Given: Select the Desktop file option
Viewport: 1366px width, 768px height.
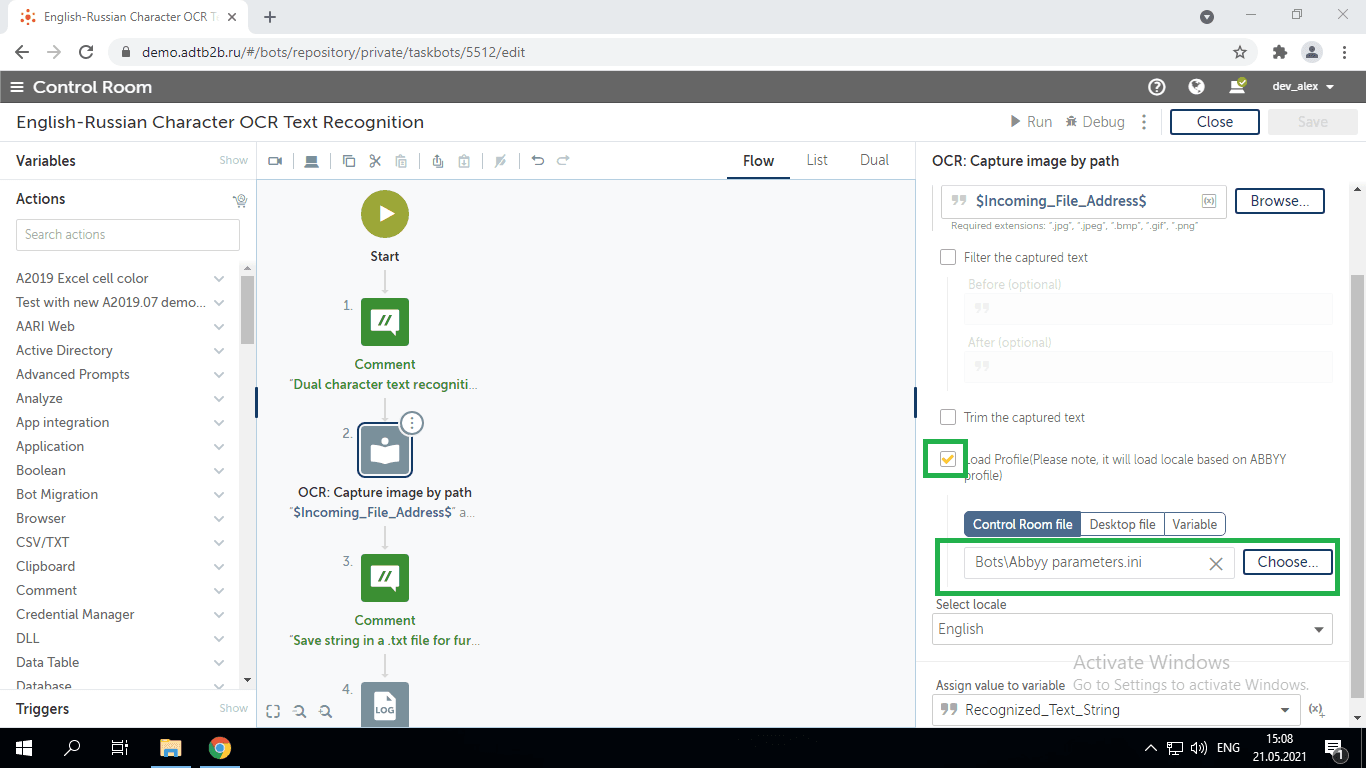Looking at the screenshot, I should [x=1122, y=524].
